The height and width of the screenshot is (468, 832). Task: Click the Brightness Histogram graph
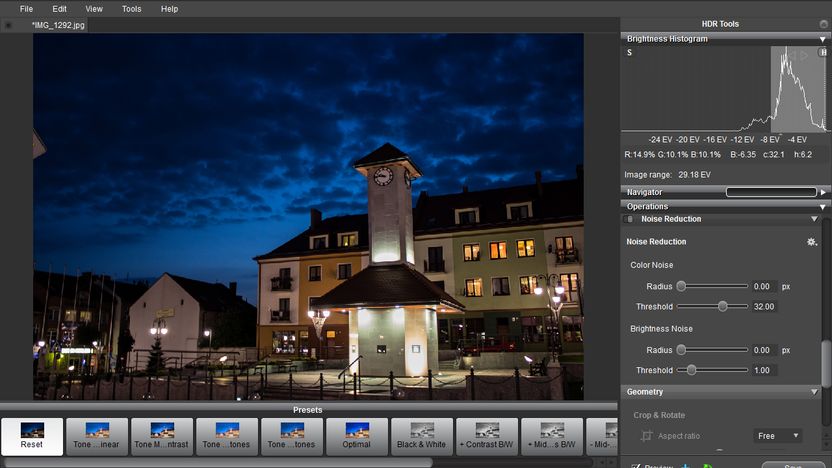coord(724,89)
